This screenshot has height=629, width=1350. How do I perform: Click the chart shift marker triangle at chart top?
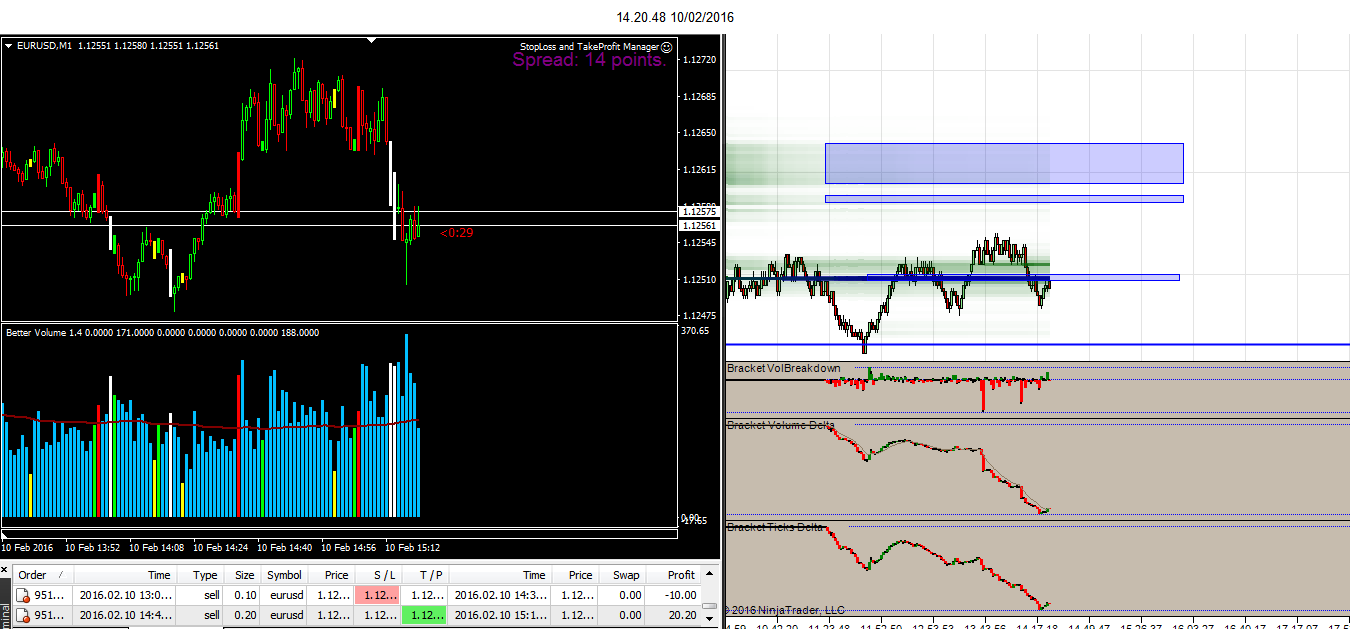(x=372, y=41)
